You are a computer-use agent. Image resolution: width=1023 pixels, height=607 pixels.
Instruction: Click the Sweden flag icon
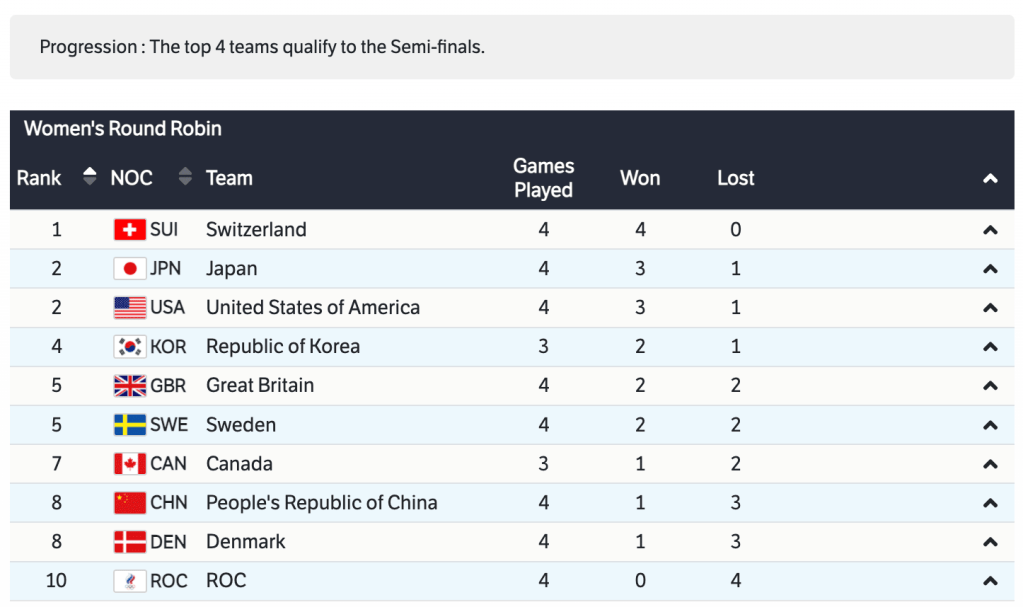130,425
